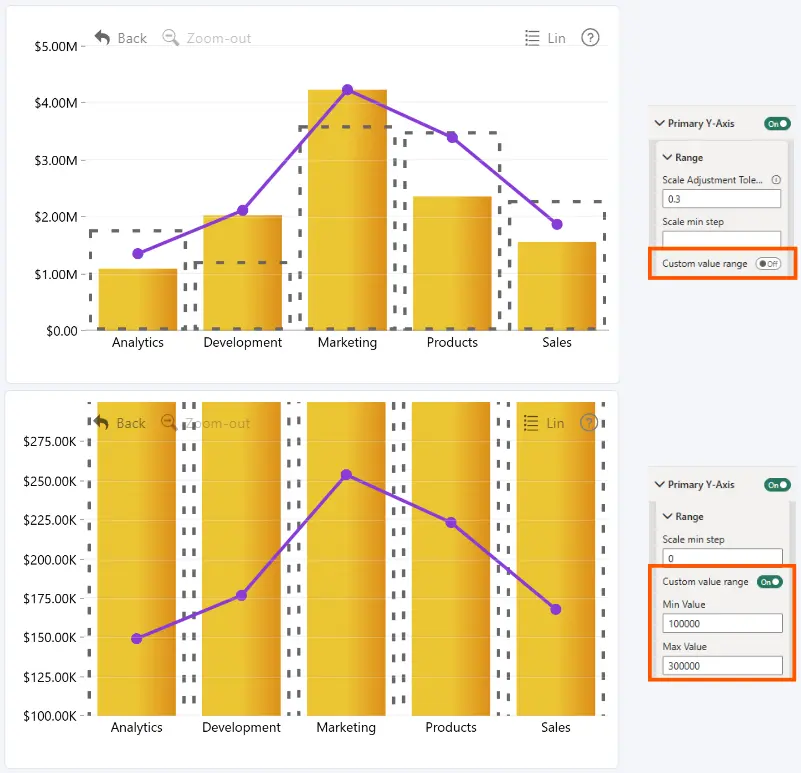Screen dimensions: 801x773
Task: Toggle Primary Y-Axis switch in upper panel
Action: pos(777,124)
